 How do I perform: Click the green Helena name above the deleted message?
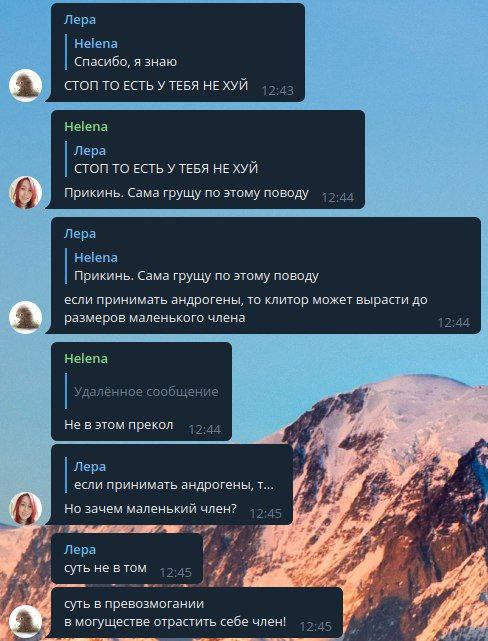click(x=86, y=359)
